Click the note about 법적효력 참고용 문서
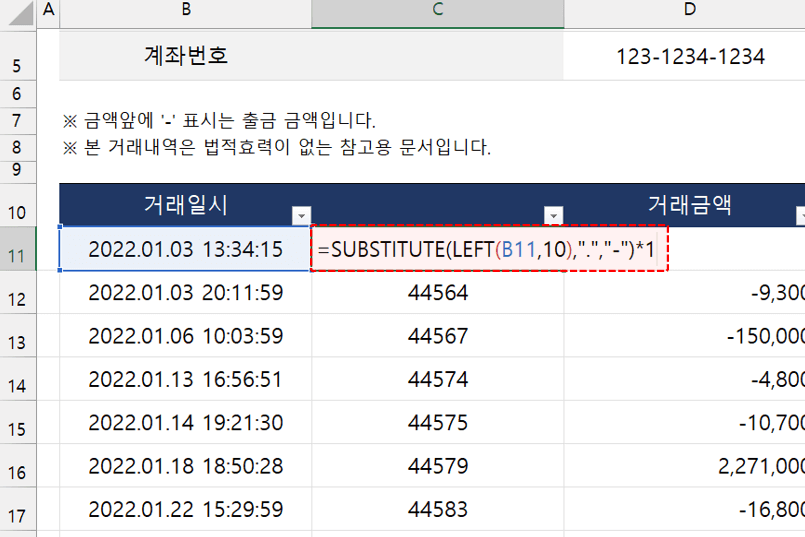The image size is (805, 537). (x=277, y=147)
